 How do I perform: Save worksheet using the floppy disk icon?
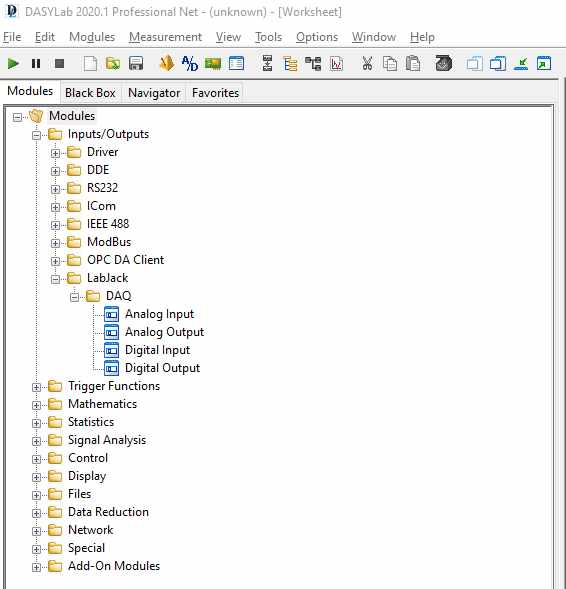136,63
